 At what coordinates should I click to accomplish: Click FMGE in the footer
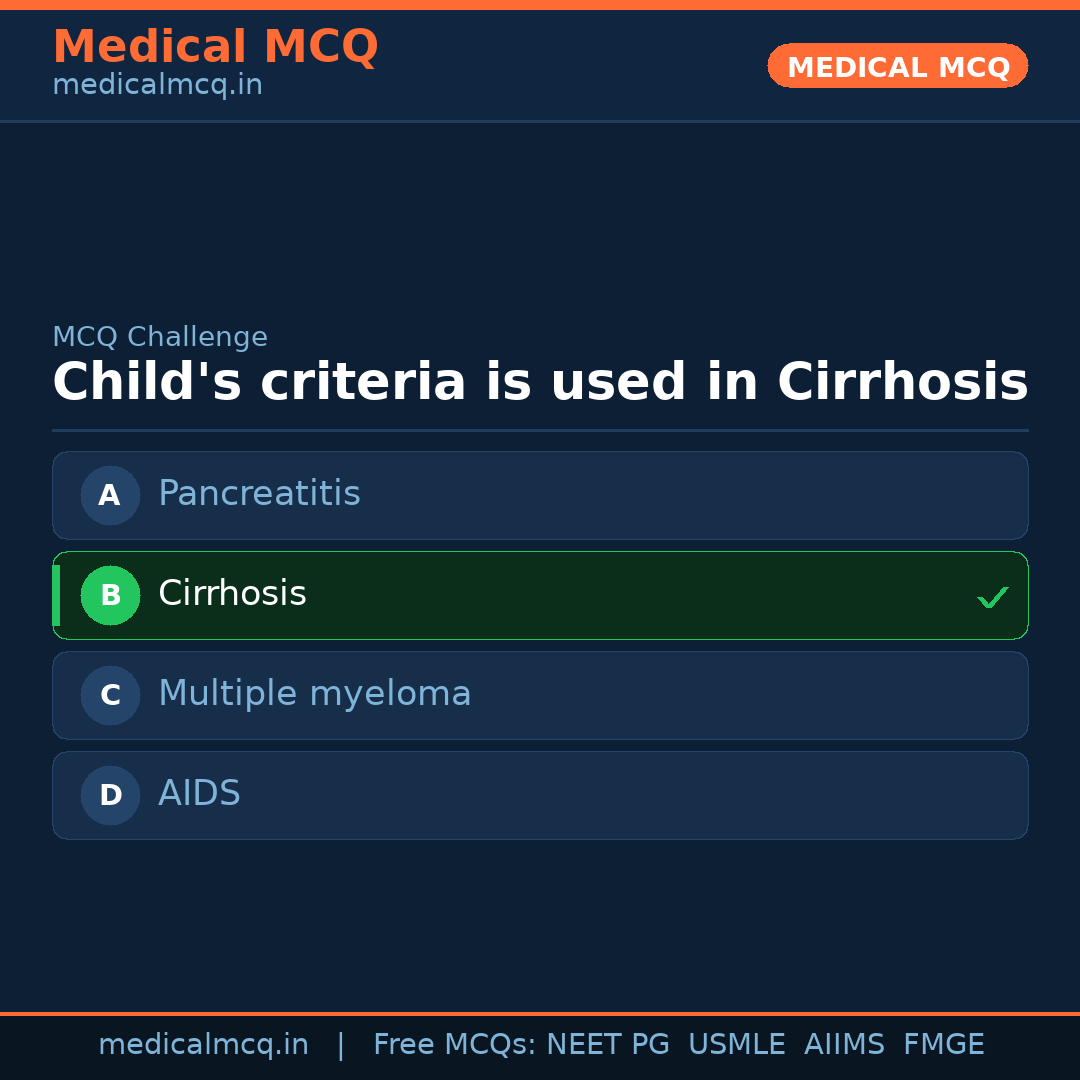pos(943,1045)
